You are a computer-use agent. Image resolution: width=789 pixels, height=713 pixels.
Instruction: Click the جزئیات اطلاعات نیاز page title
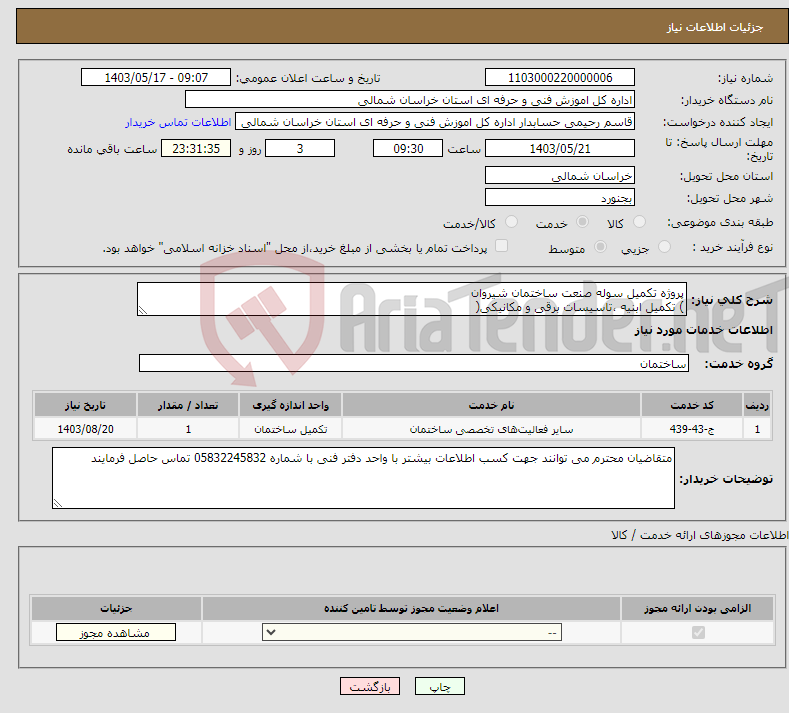(715, 27)
